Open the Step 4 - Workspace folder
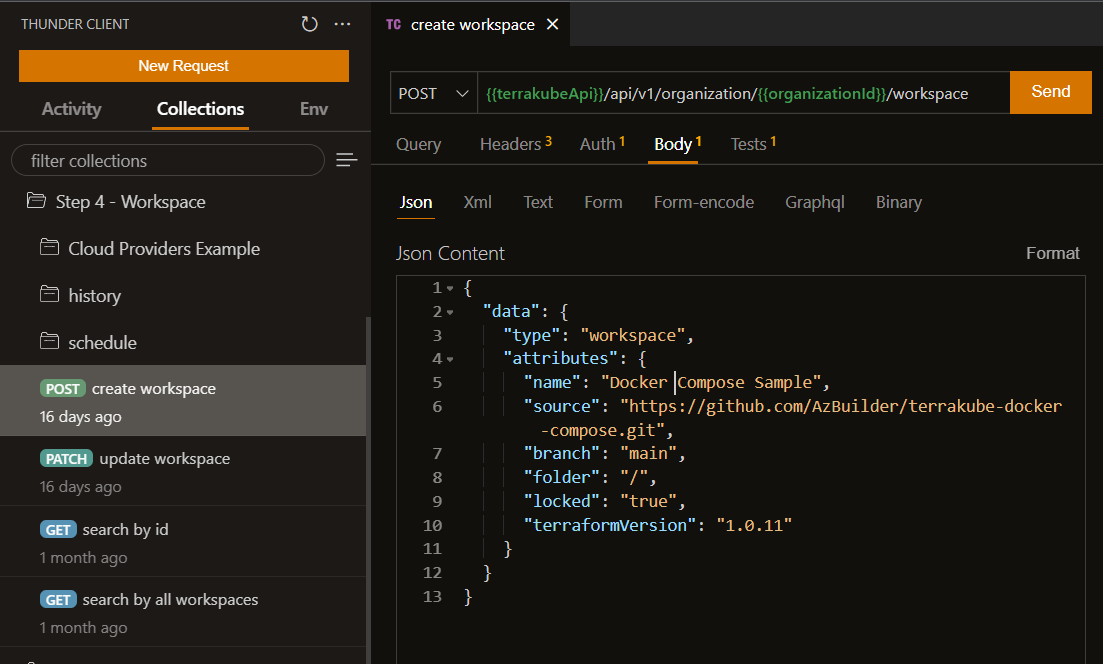This screenshot has width=1103, height=664. click(x=130, y=202)
